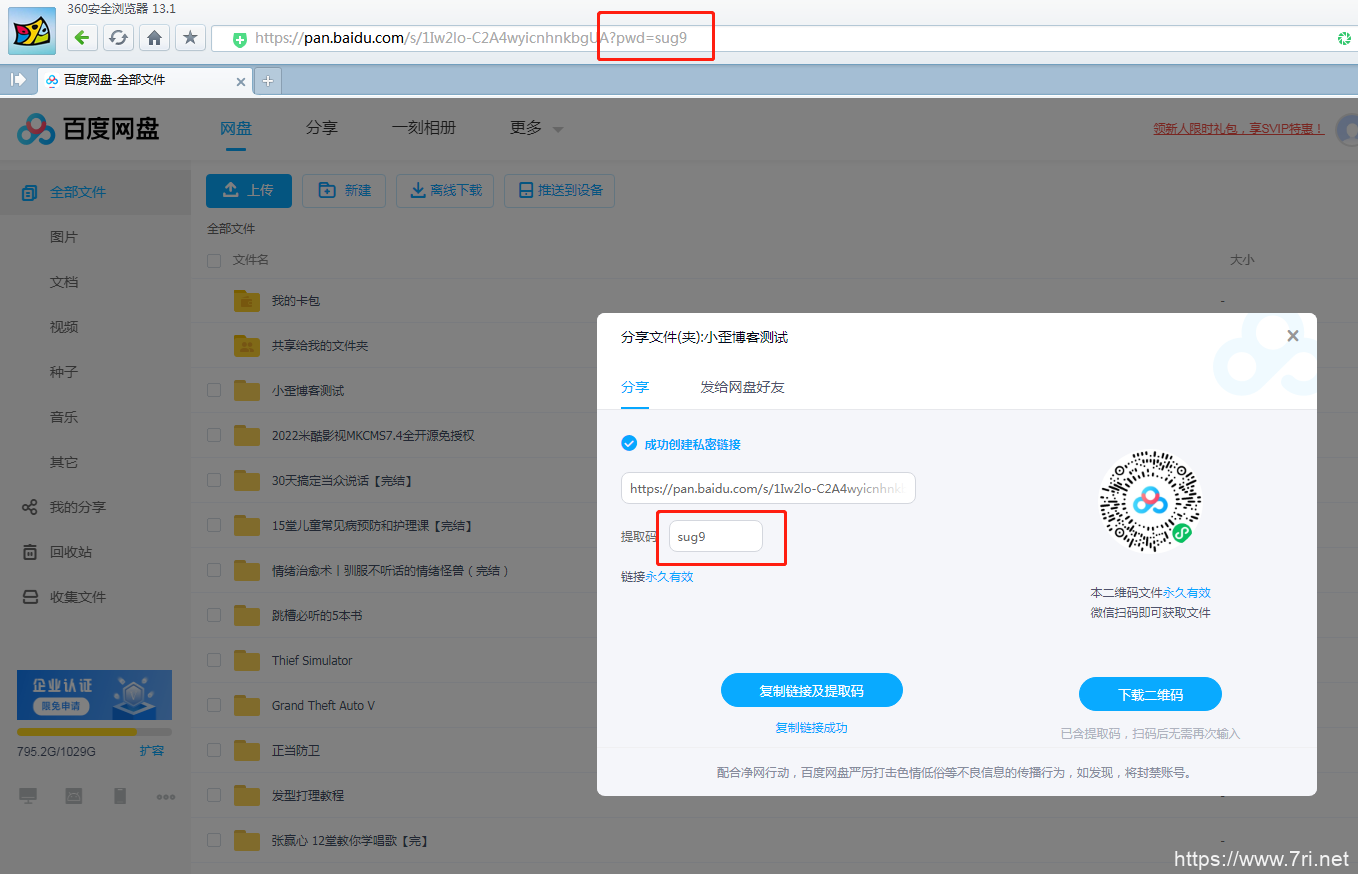Go to browser home page icon
The image size is (1358, 874).
pos(154,38)
